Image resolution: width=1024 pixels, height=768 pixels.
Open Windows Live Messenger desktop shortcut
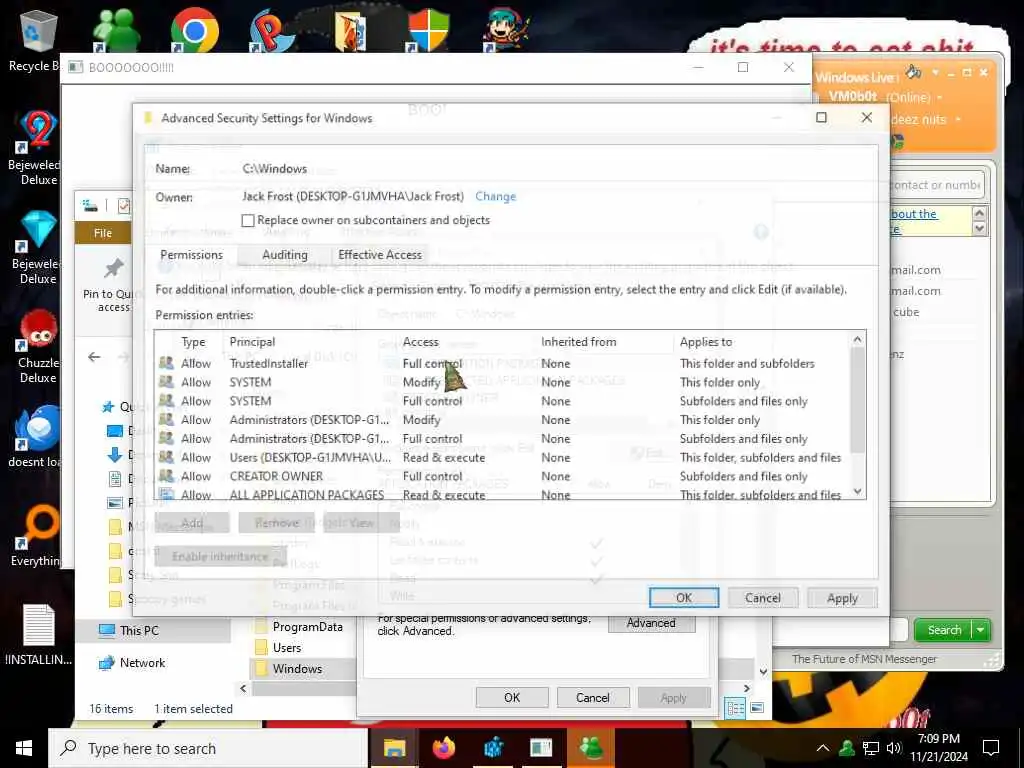(x=116, y=30)
